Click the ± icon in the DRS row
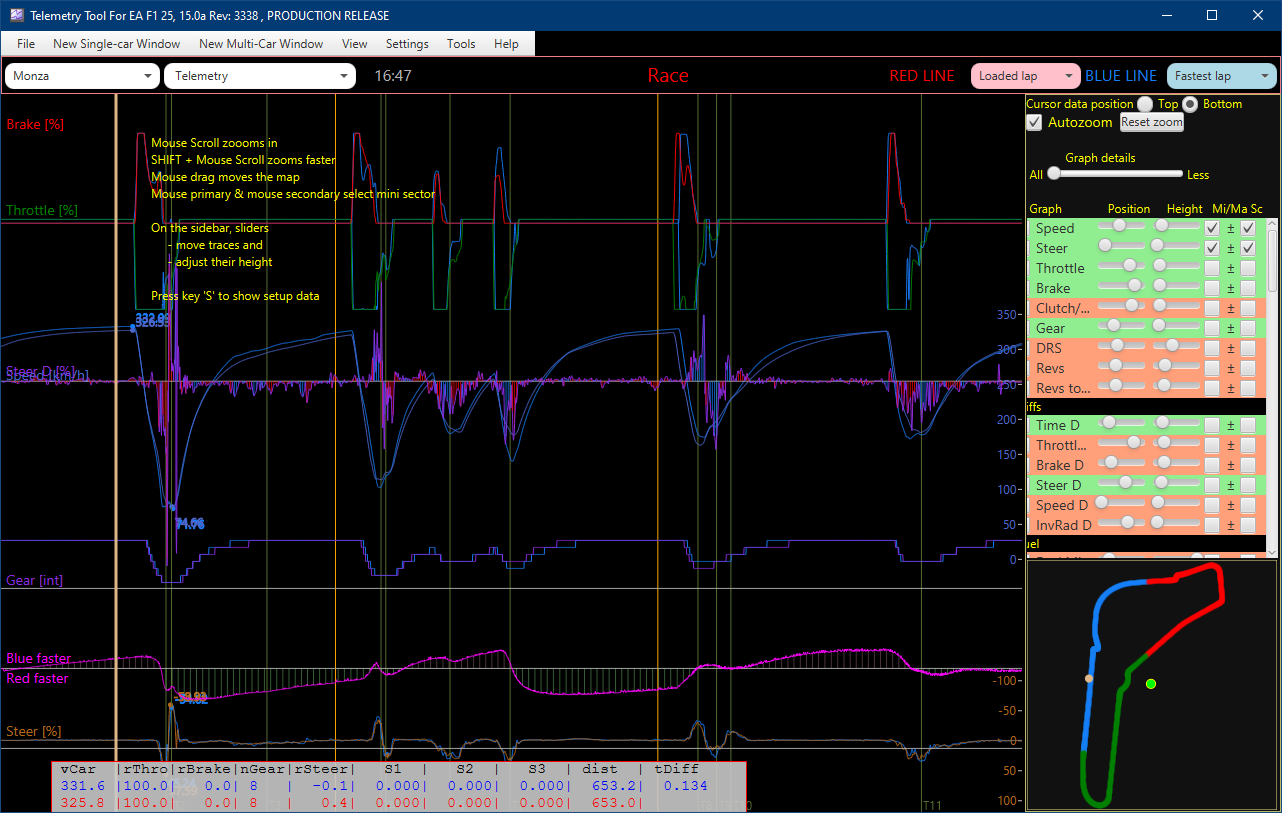This screenshot has height=813, width=1282. (x=1231, y=348)
